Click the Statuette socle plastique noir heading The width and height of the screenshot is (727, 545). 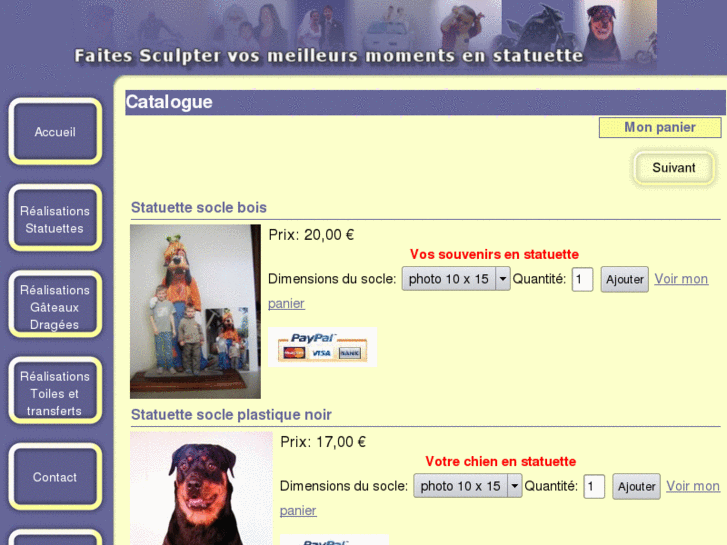231,414
